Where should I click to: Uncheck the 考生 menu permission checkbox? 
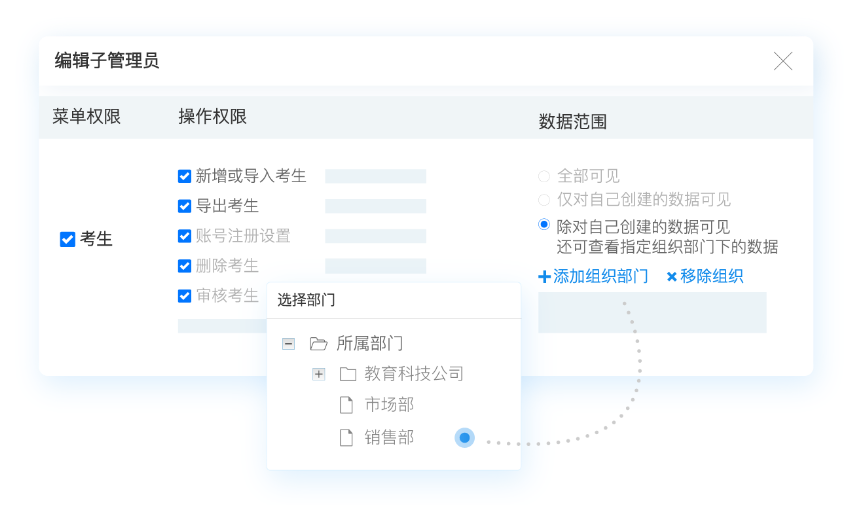67,239
